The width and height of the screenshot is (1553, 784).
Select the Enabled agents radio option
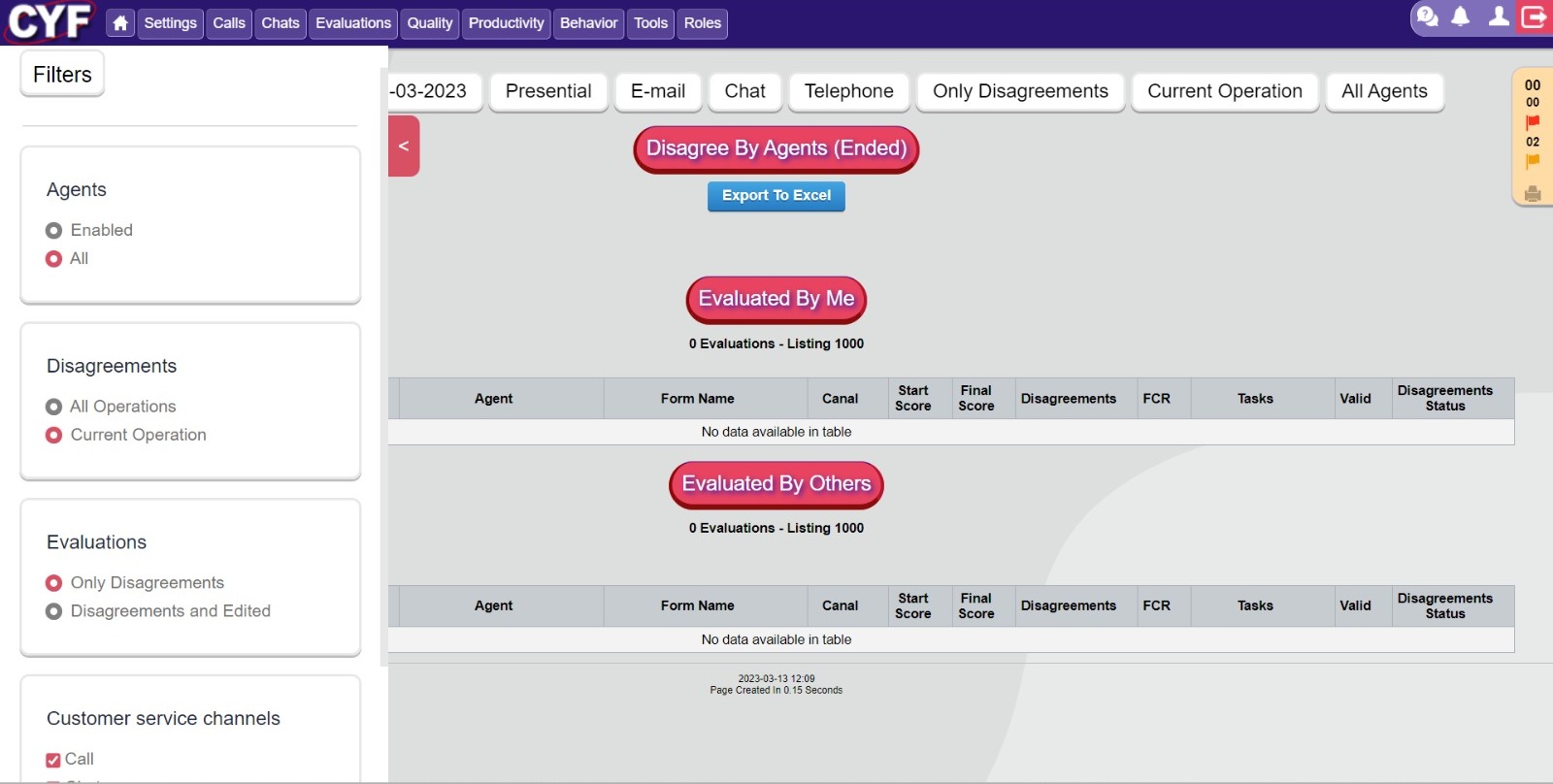[54, 230]
